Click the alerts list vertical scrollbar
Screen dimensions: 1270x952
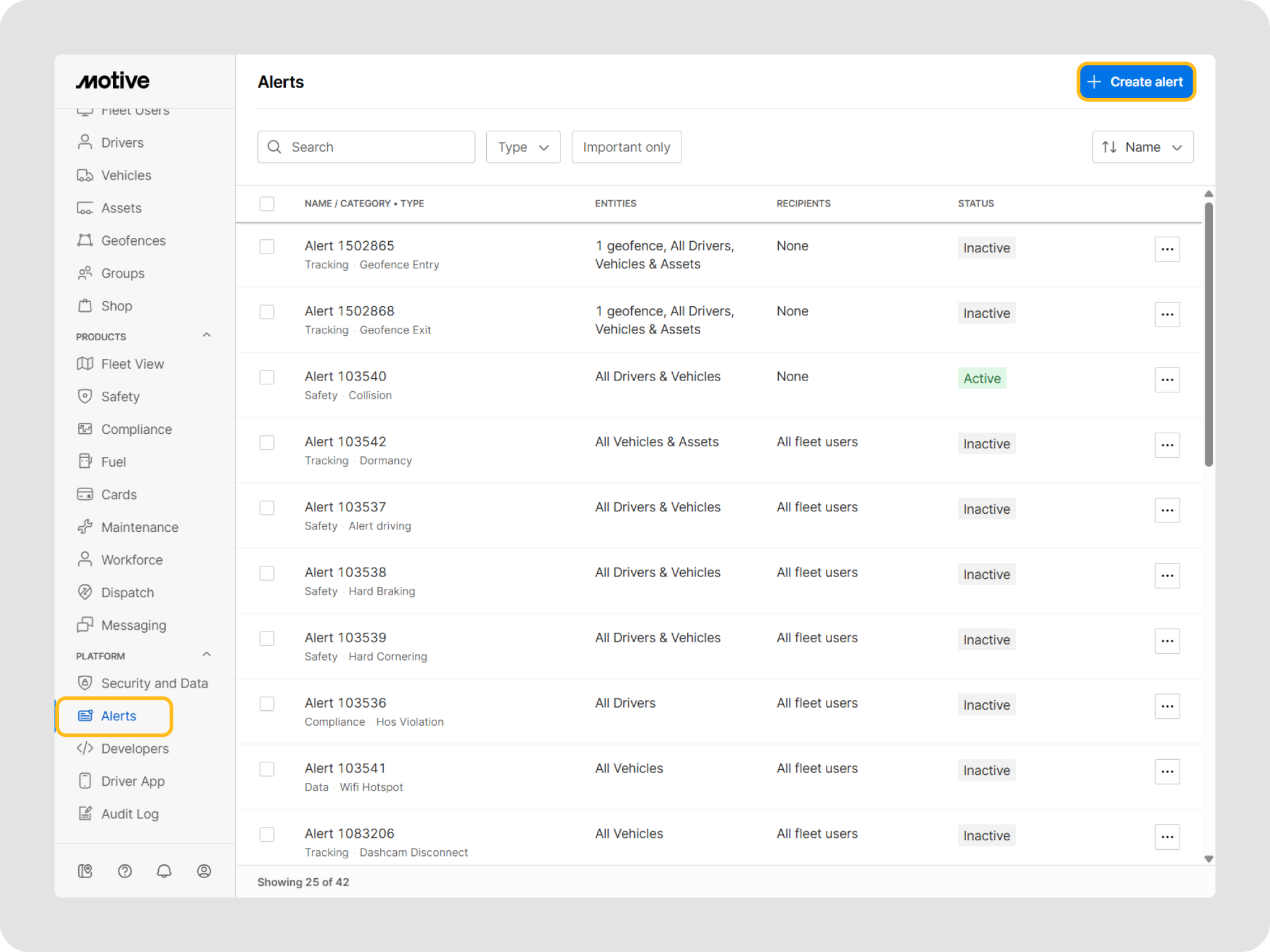(x=1208, y=335)
